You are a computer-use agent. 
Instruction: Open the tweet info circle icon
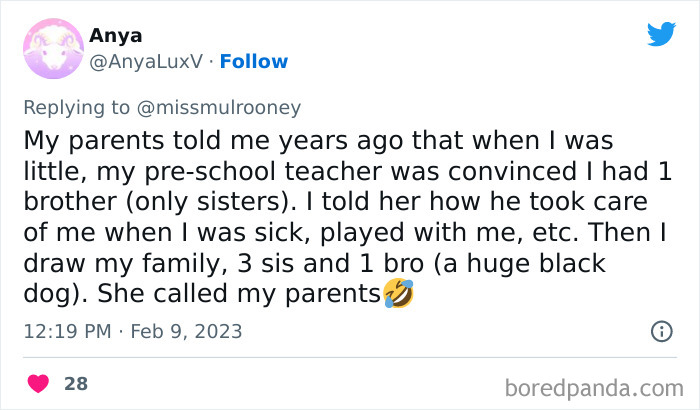661,331
